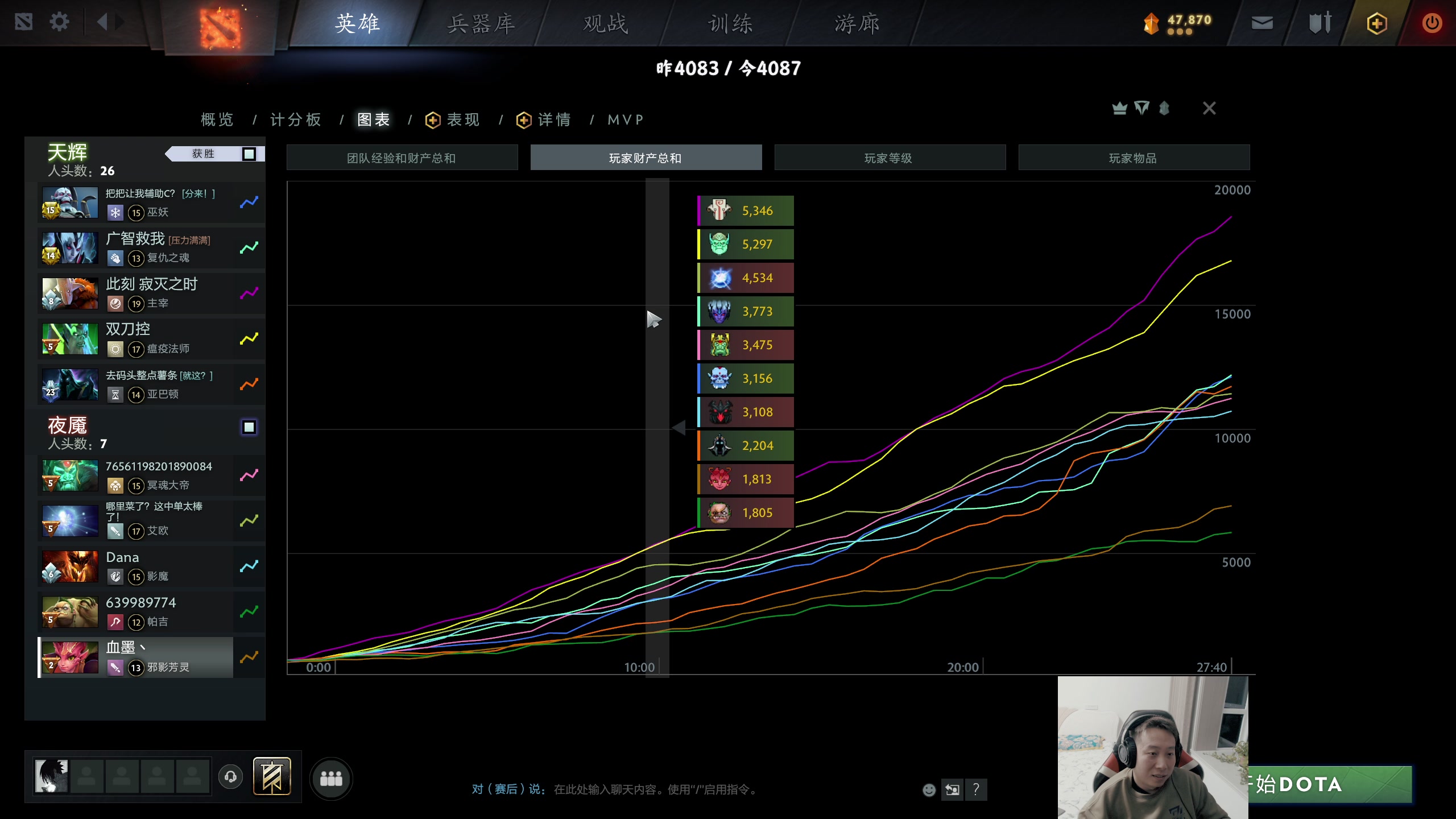
Task: Click the red power quit icon
Action: (1432, 23)
